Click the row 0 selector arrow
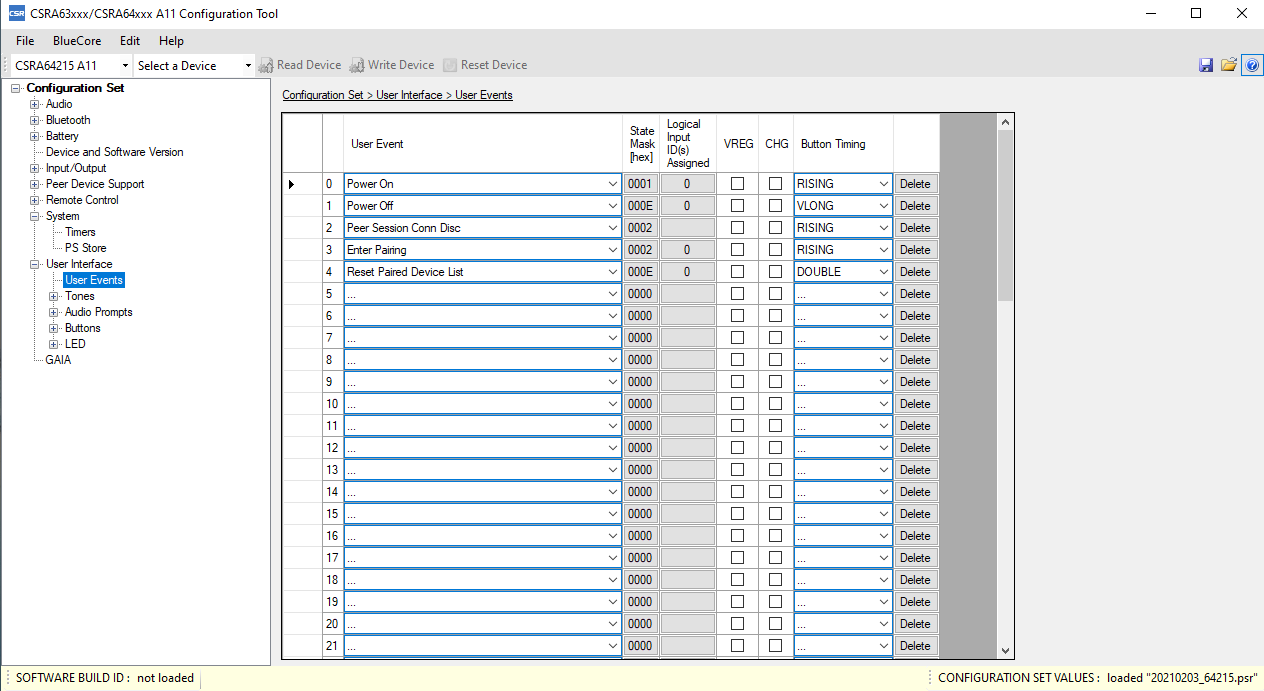This screenshot has height=691, width=1264. coord(292,184)
